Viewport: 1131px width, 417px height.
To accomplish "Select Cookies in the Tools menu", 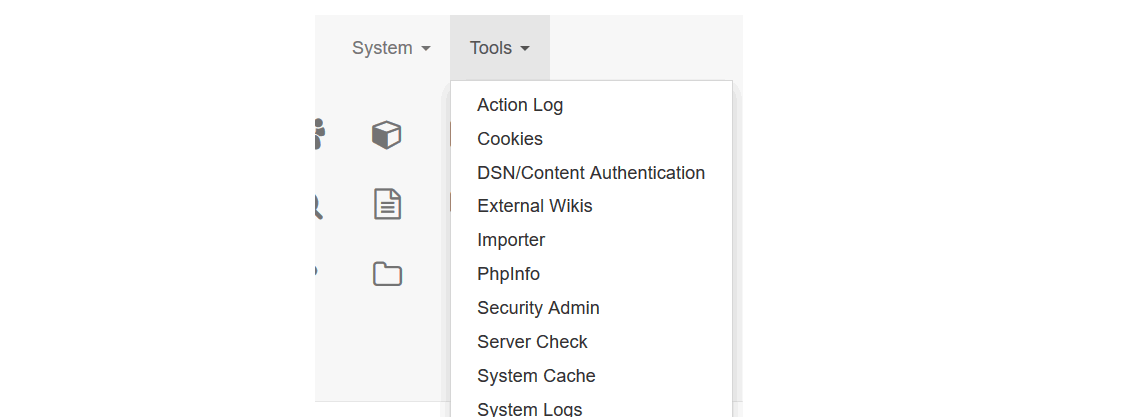I will [510, 139].
